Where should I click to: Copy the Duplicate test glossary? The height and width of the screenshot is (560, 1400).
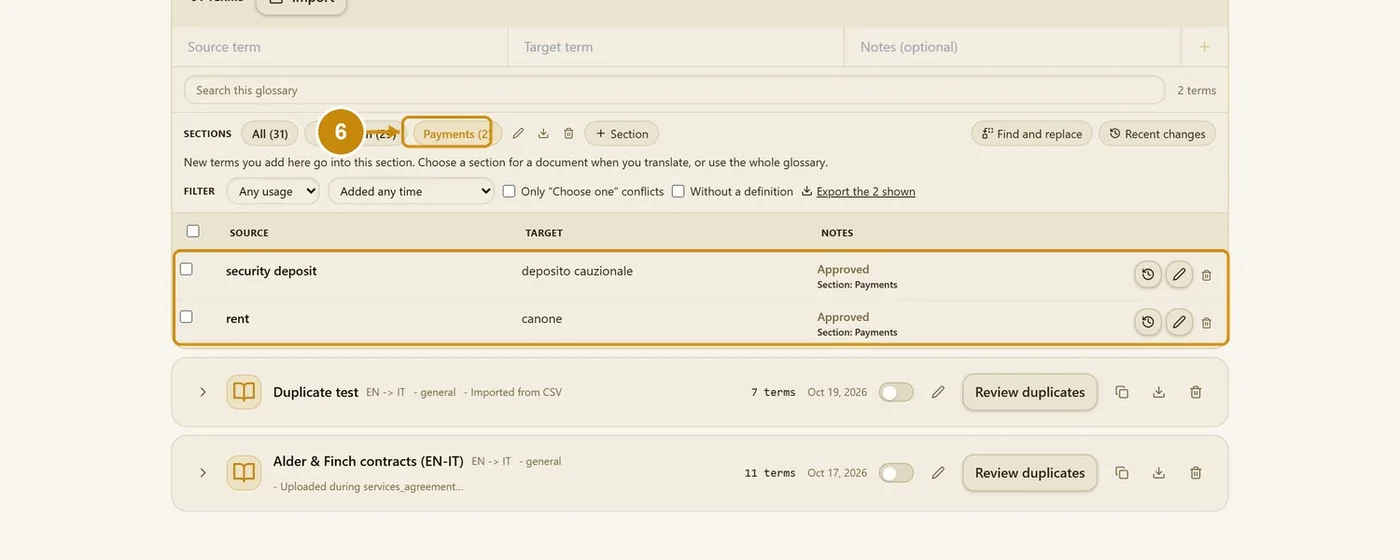pyautogui.click(x=1122, y=392)
